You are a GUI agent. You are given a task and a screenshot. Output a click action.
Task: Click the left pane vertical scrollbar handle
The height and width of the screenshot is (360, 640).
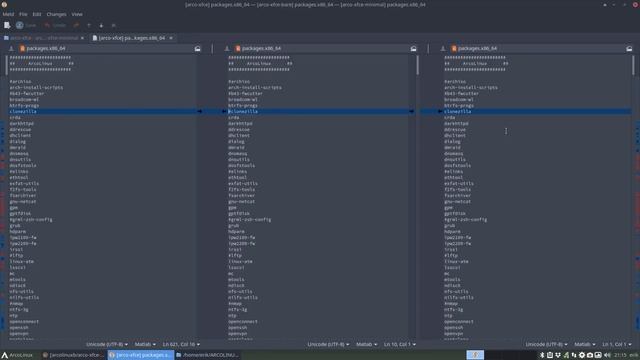pyautogui.click(x=7, y=65)
